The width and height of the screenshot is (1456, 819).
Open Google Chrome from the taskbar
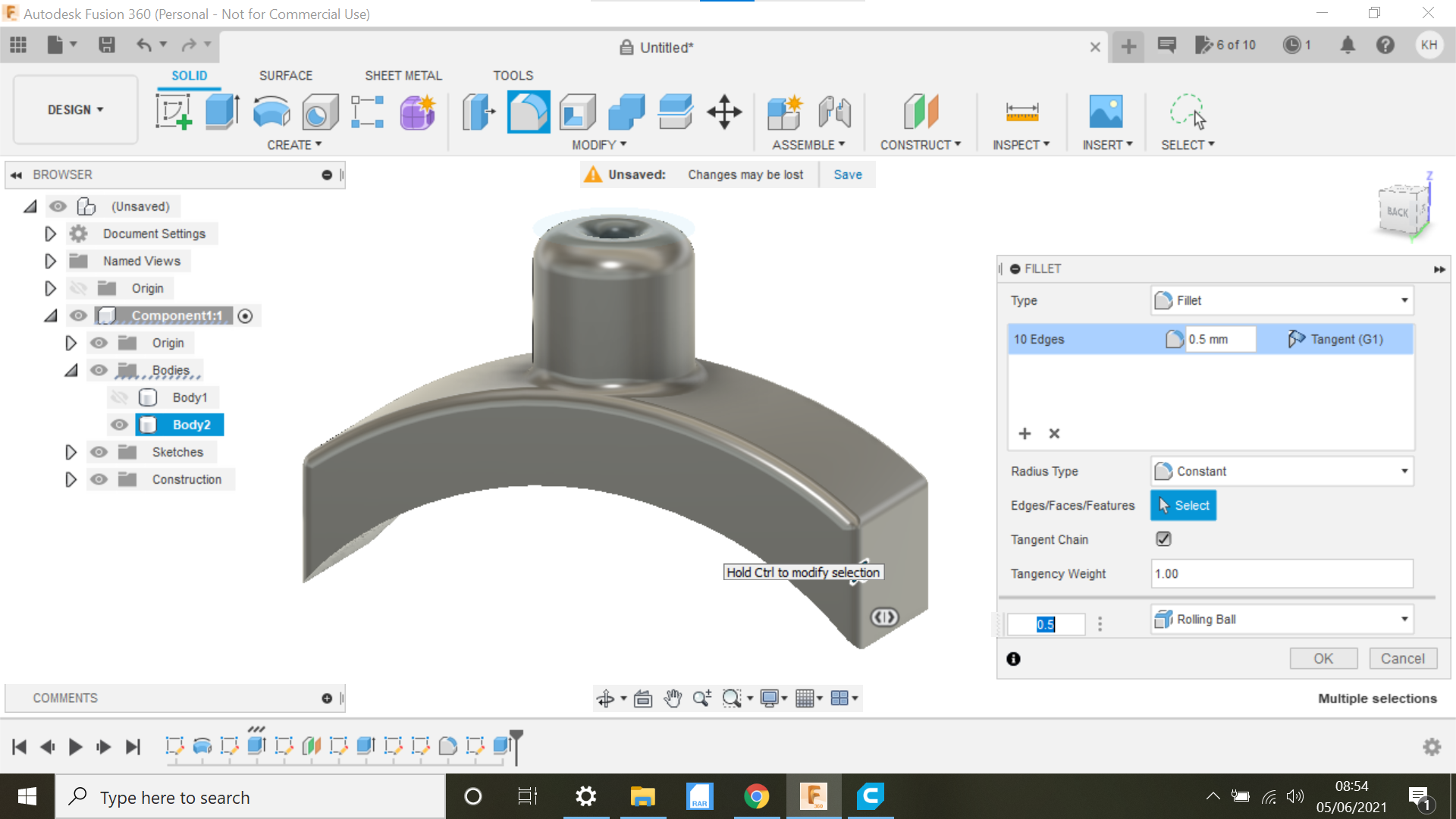[756, 796]
